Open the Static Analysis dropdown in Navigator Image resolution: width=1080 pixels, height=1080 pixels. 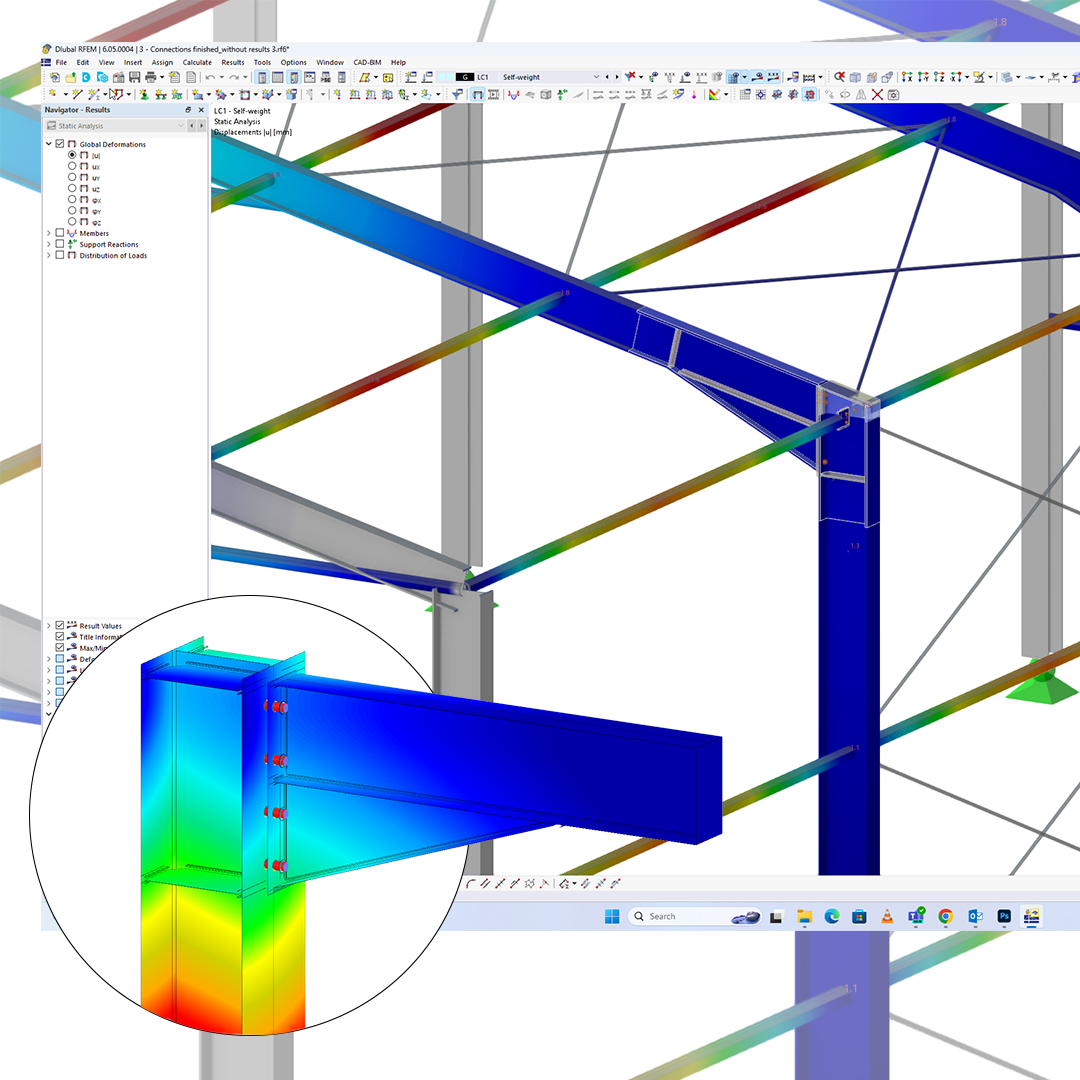(181, 125)
